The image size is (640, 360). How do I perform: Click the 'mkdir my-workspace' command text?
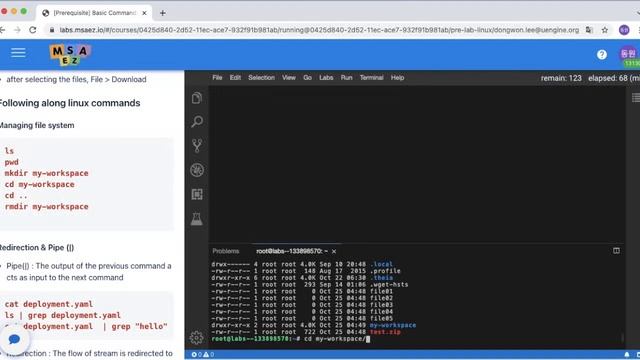click(x=47, y=173)
